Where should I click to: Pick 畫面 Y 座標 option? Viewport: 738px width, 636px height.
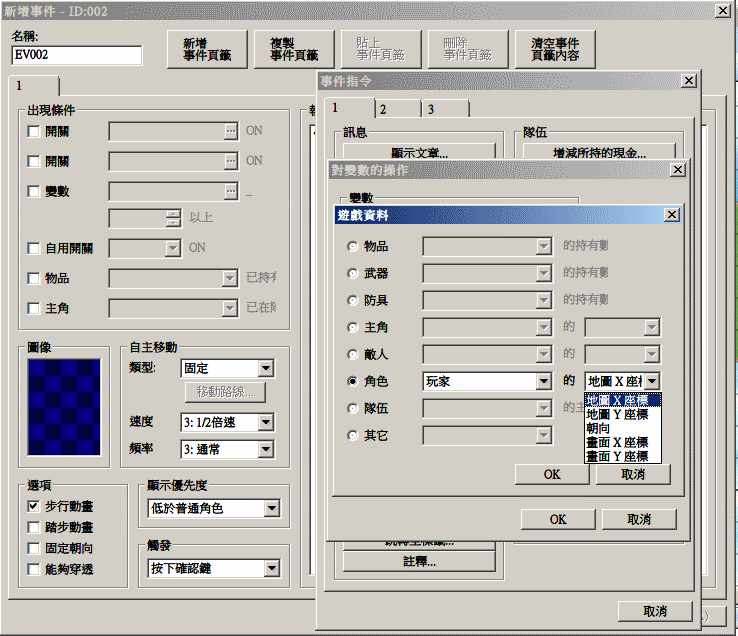pyautogui.click(x=623, y=456)
